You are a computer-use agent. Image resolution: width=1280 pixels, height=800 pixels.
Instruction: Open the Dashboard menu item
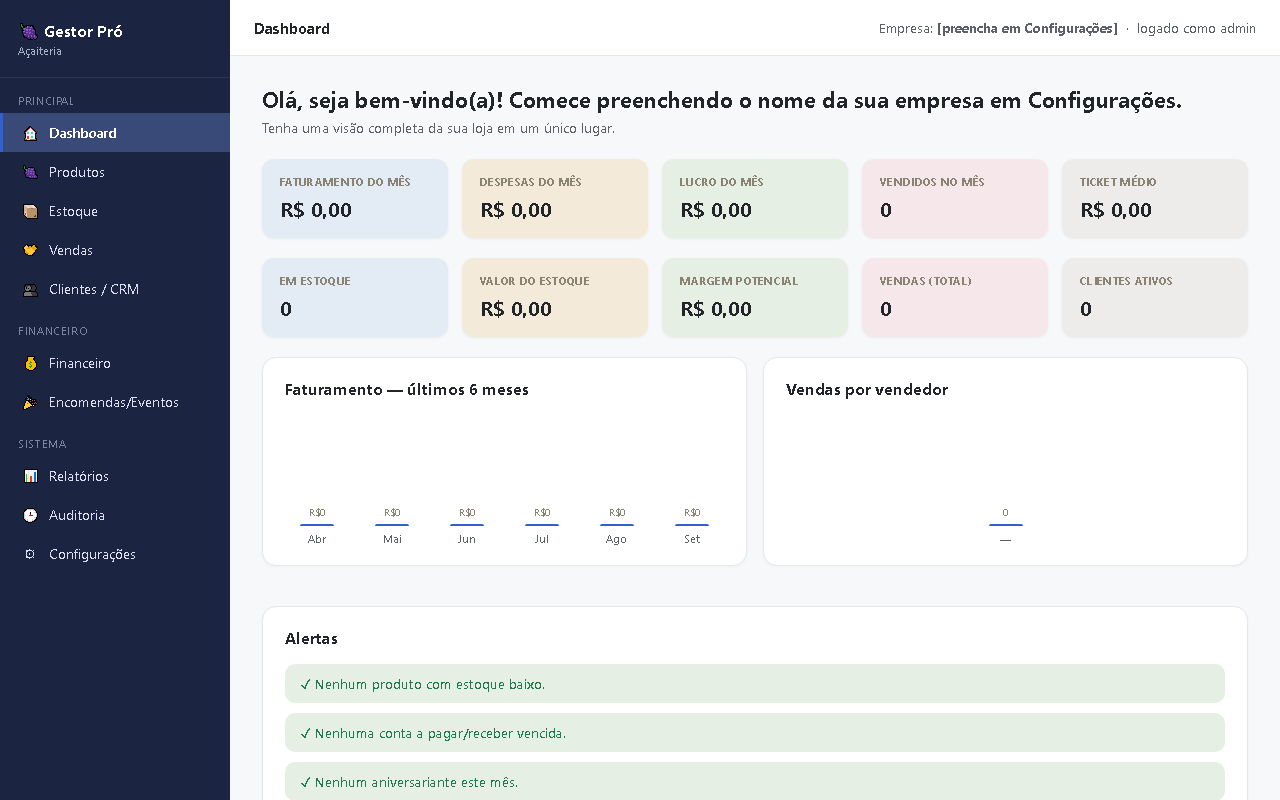(115, 133)
